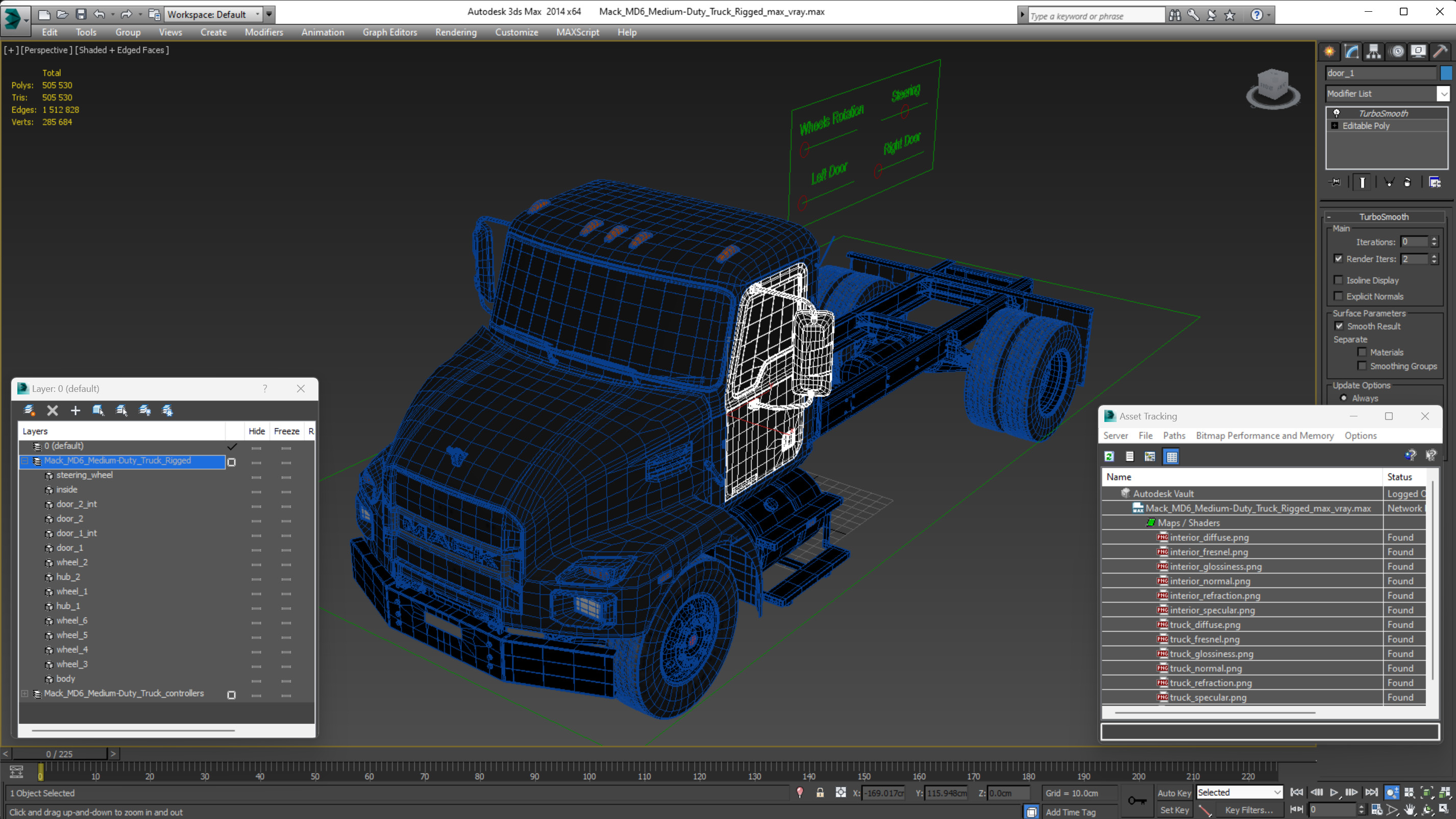
Task: Open the Create command panel tab
Action: [x=1329, y=52]
